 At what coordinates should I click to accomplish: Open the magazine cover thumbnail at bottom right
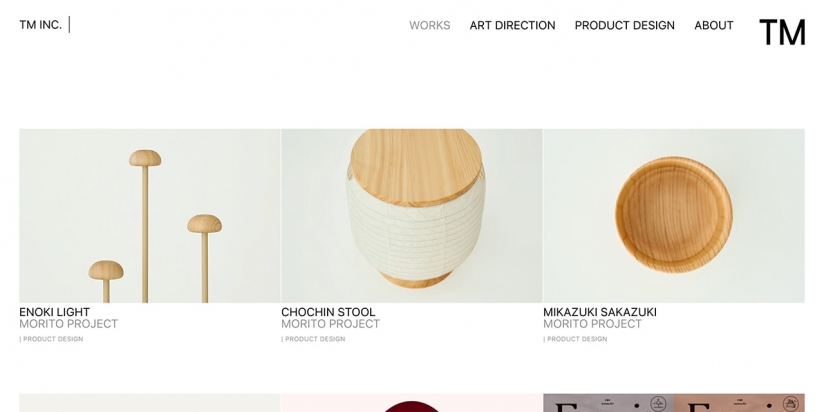click(x=674, y=403)
